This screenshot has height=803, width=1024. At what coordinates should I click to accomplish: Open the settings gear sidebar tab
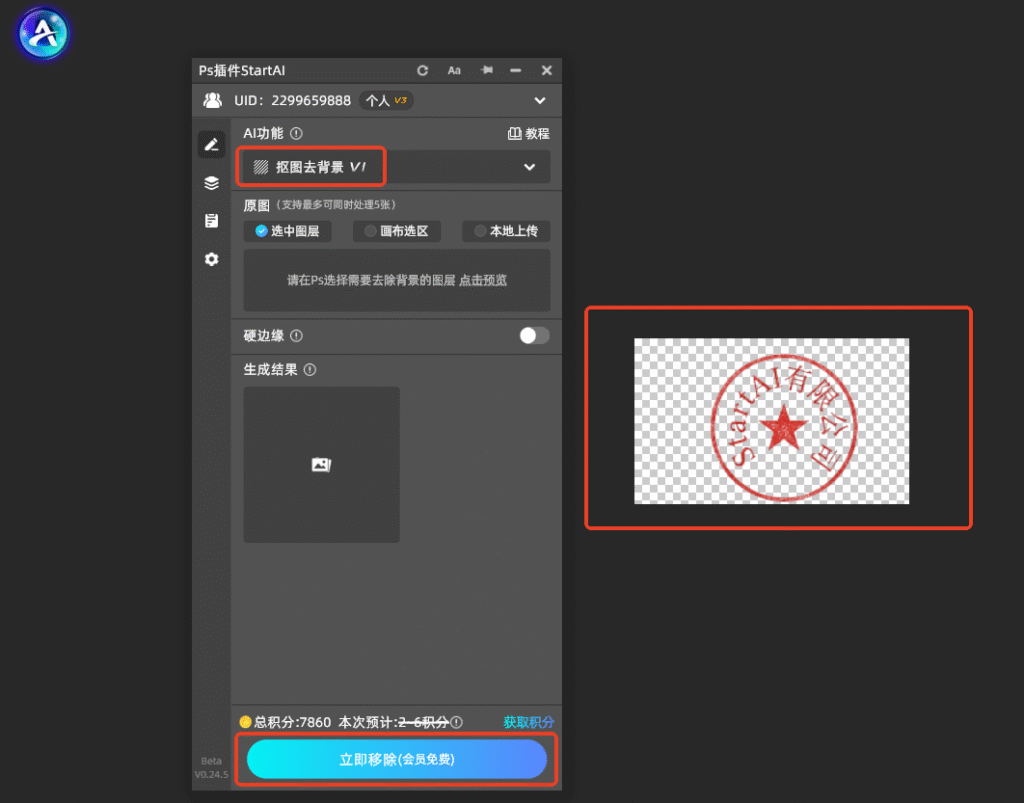212,259
